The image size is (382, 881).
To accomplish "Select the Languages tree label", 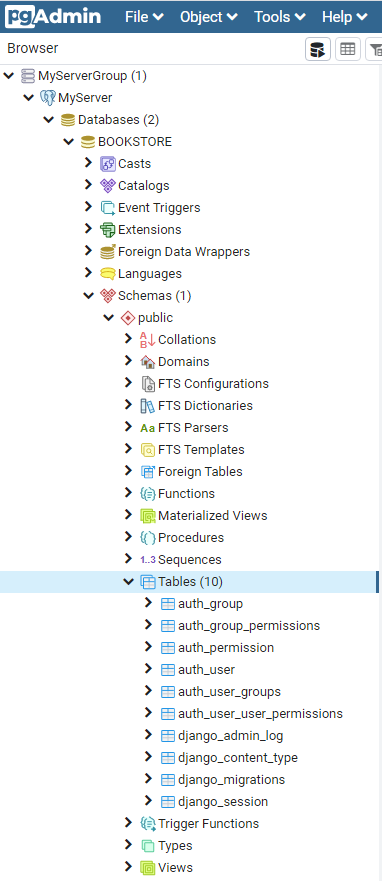I will point(150,274).
